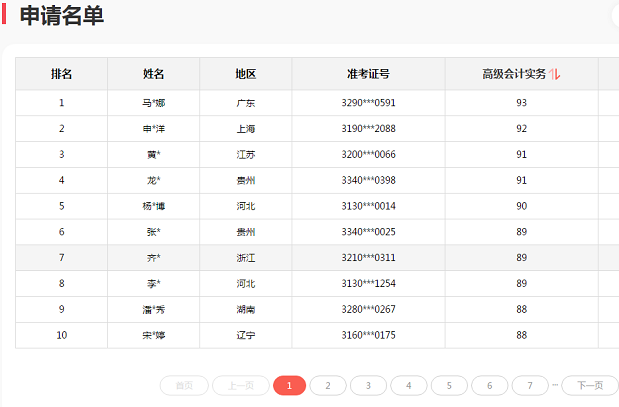Go to page 5

click(x=449, y=385)
